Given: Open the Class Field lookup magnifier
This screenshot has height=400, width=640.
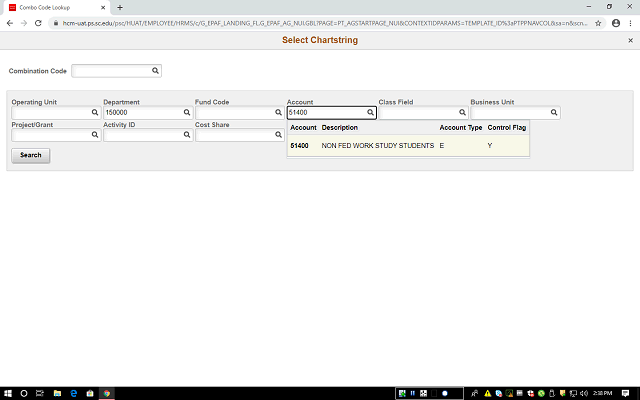Looking at the screenshot, I should 462,112.
